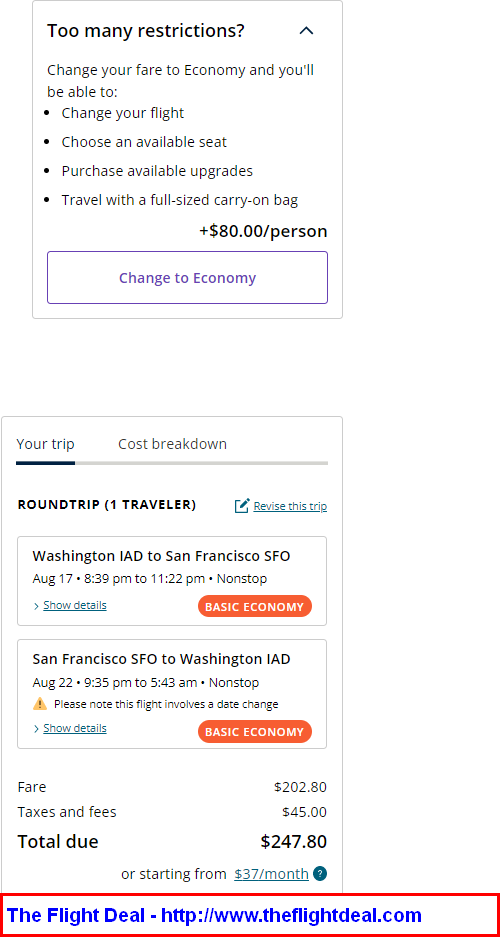Screen dimensions: 500x937
Task: Show details for San Francisco to Washington flight
Action: click(75, 728)
